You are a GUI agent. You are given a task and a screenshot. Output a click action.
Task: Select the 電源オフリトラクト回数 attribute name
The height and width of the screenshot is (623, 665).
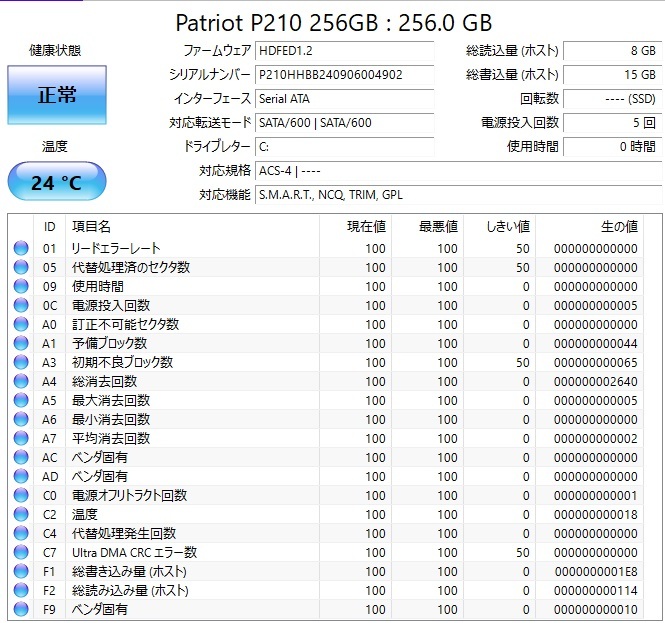pos(129,495)
